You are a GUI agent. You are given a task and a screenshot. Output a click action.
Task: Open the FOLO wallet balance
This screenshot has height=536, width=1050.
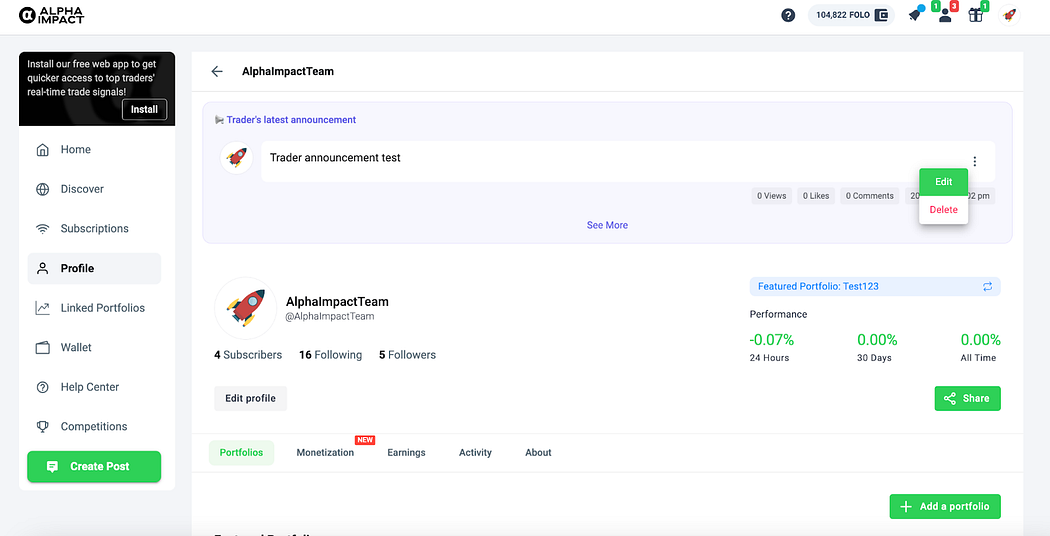851,15
